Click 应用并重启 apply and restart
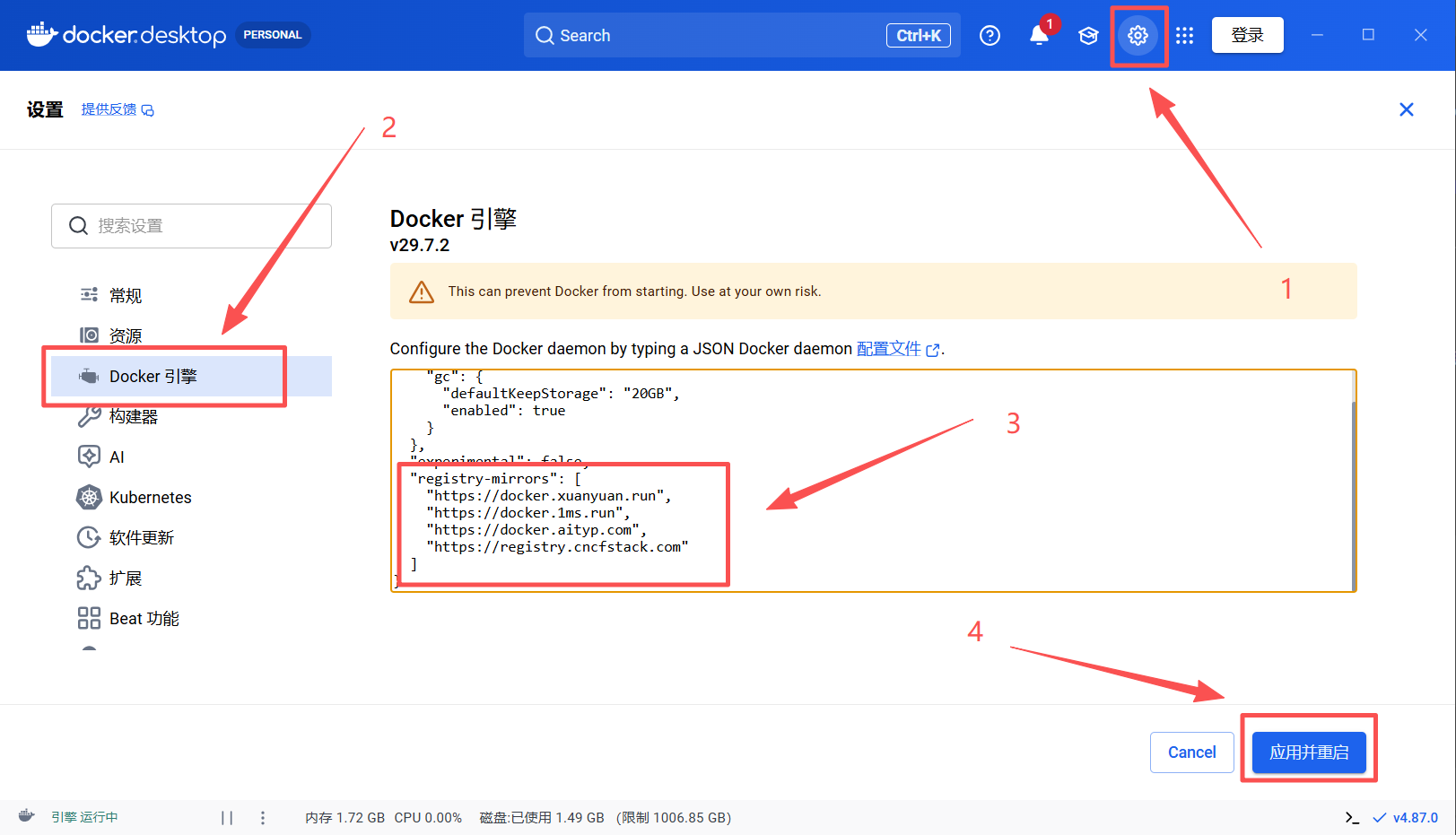 pyautogui.click(x=1309, y=752)
